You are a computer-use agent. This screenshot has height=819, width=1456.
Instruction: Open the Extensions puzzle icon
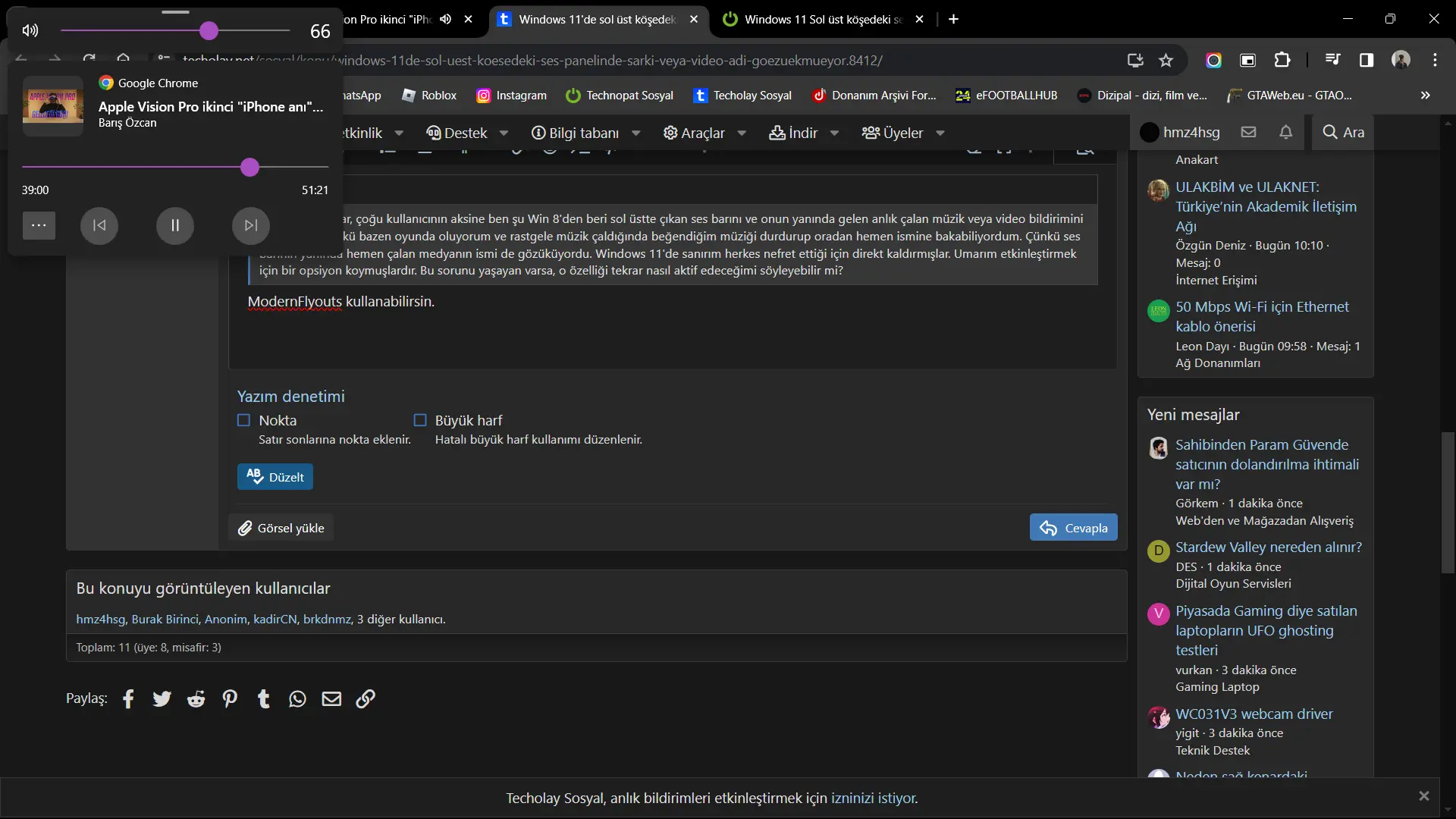(x=1282, y=60)
